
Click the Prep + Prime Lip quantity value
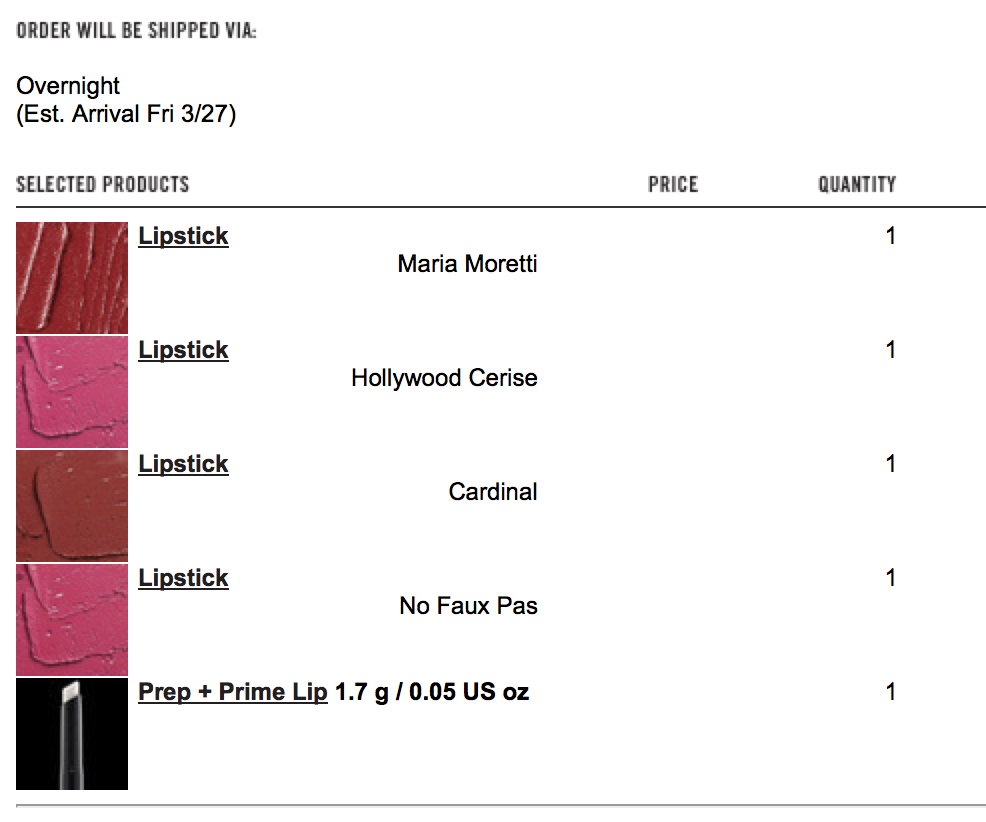pos(890,692)
